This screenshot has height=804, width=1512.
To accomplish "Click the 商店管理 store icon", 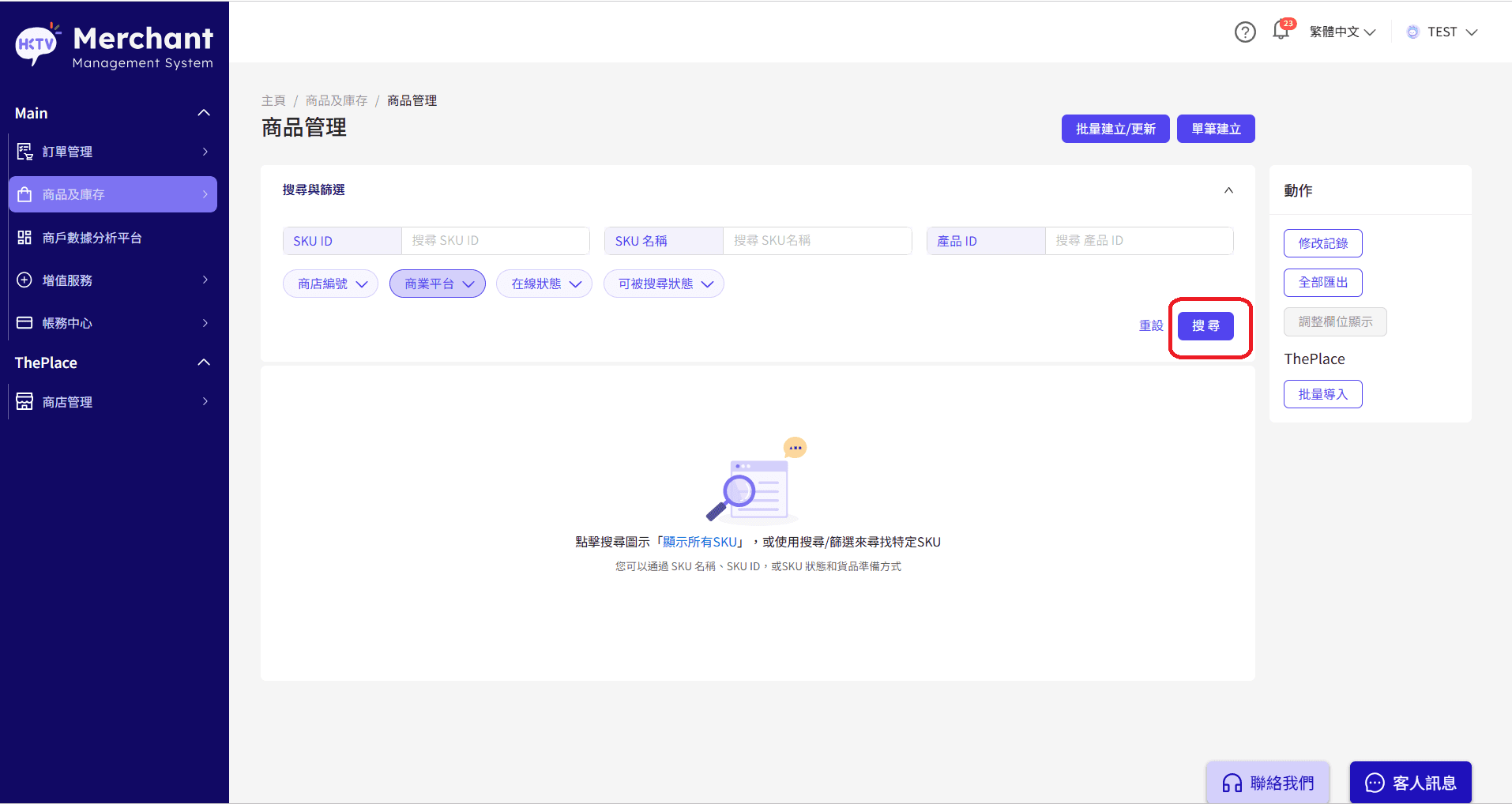I will tap(24, 401).
